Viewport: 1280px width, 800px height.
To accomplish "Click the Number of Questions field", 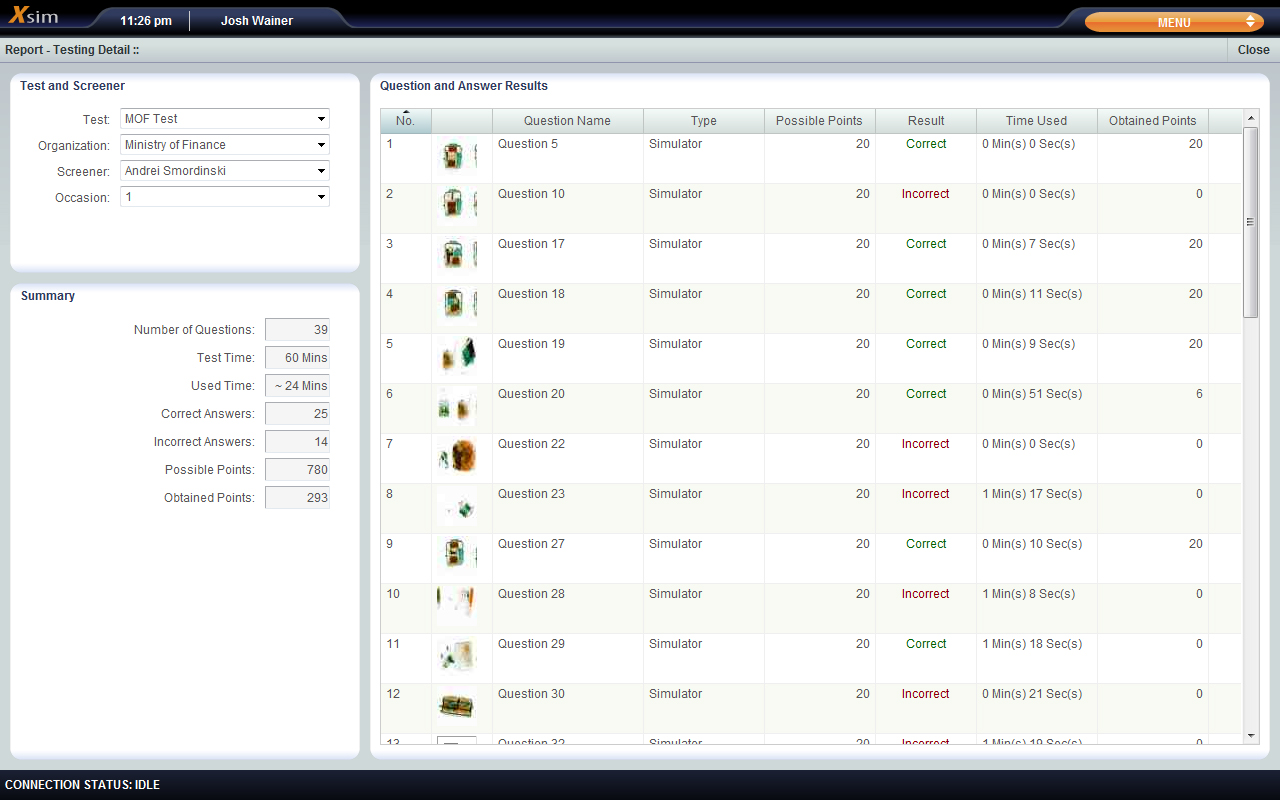I will 297,330.
